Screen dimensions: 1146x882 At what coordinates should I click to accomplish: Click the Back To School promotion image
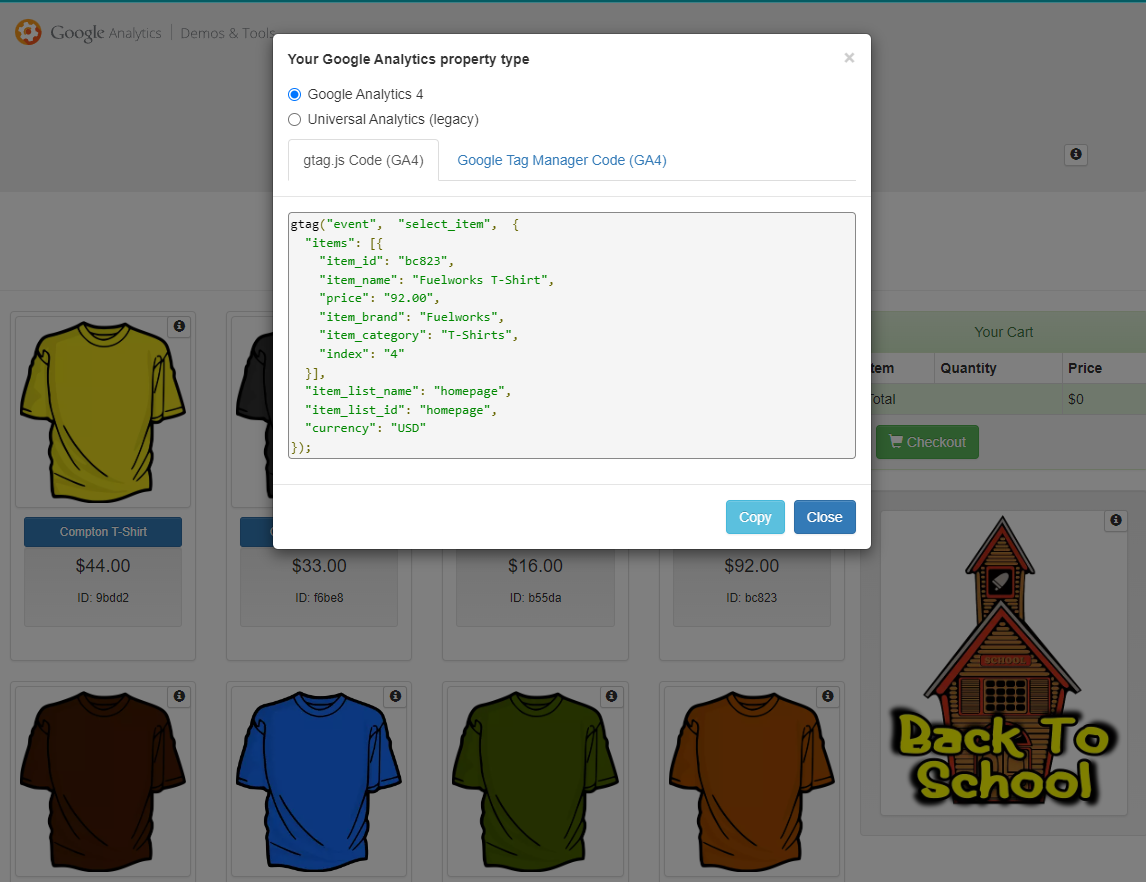pos(1003,662)
